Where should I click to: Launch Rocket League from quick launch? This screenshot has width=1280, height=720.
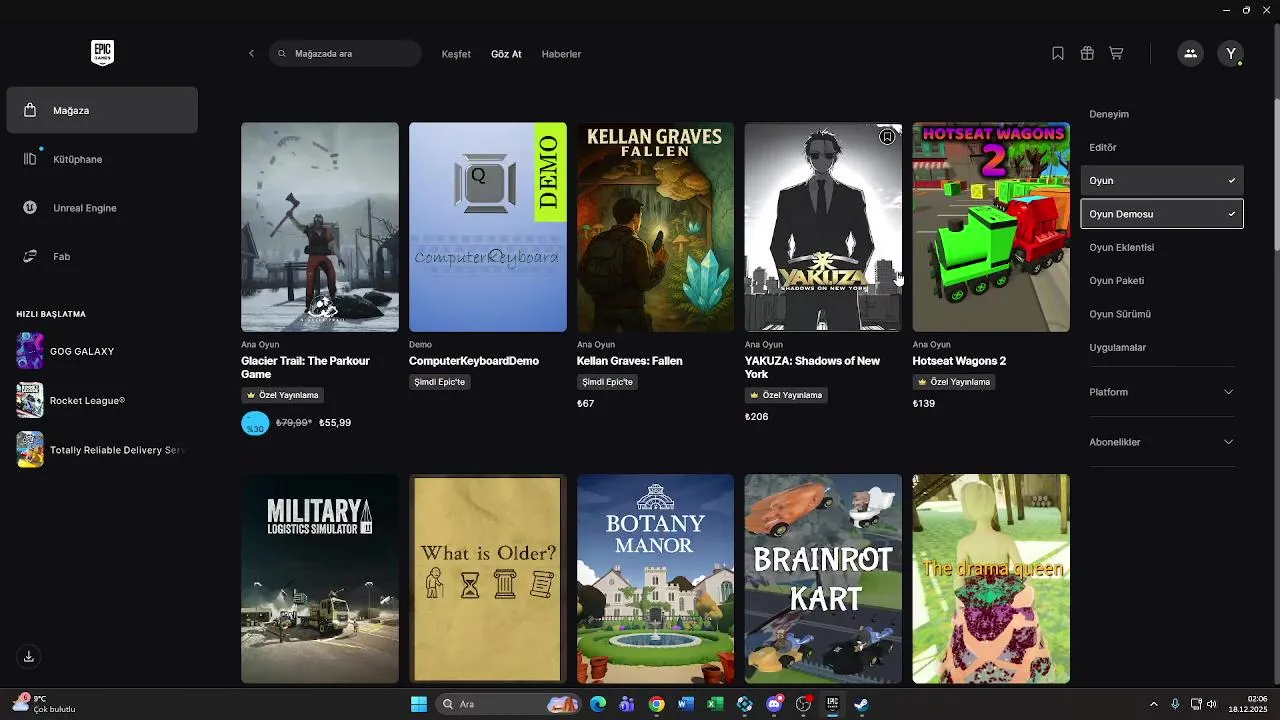pos(102,400)
